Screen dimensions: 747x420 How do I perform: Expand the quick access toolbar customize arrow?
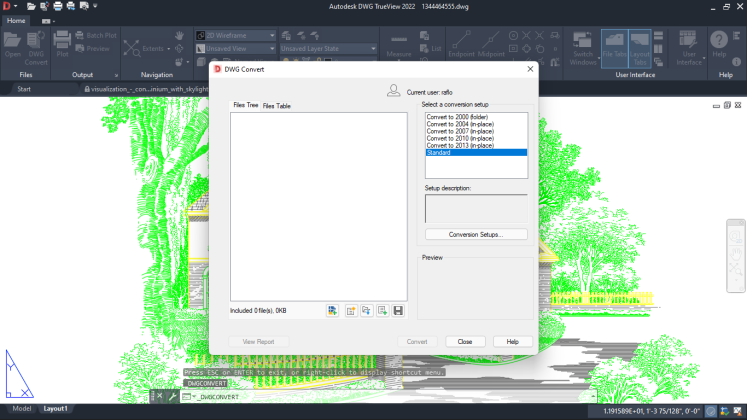(95, 6)
